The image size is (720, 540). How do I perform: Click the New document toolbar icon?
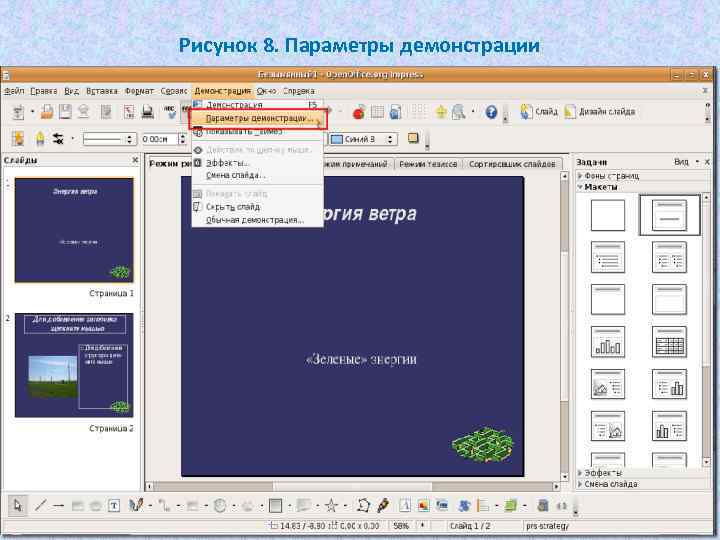18,112
